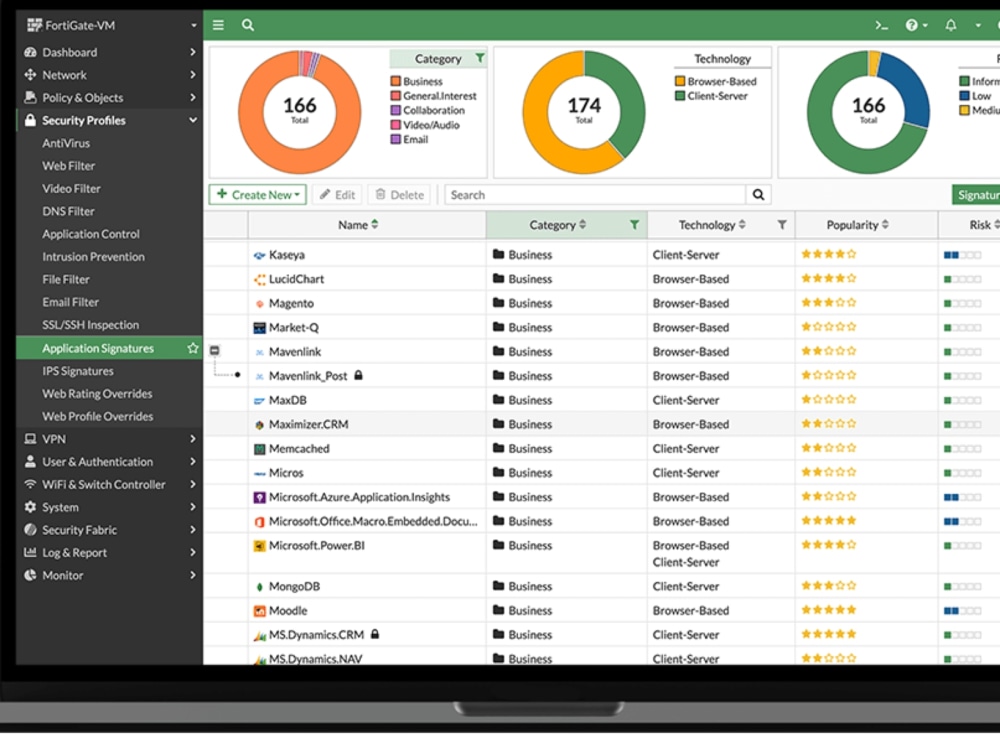The image size is (1000, 750).
Task: Sort by Name column
Action: pyautogui.click(x=358, y=224)
